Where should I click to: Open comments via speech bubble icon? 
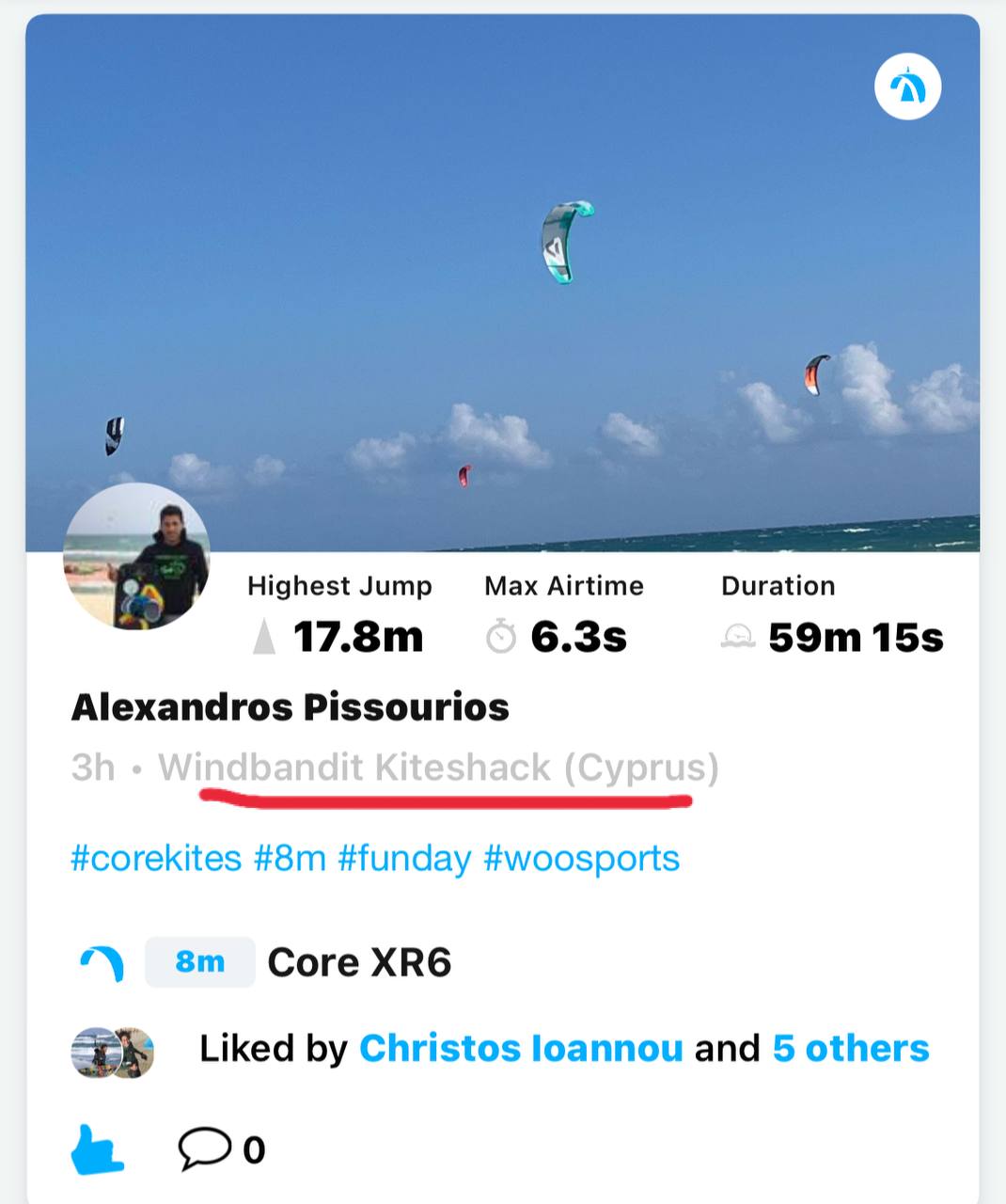(204, 1148)
